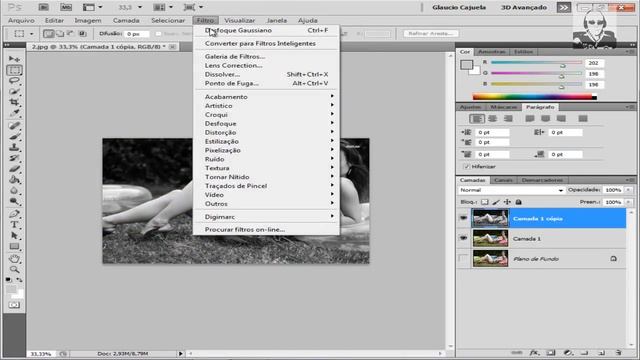This screenshot has width=640, height=360.
Task: Toggle lock transparent pixels
Action: (x=484, y=202)
